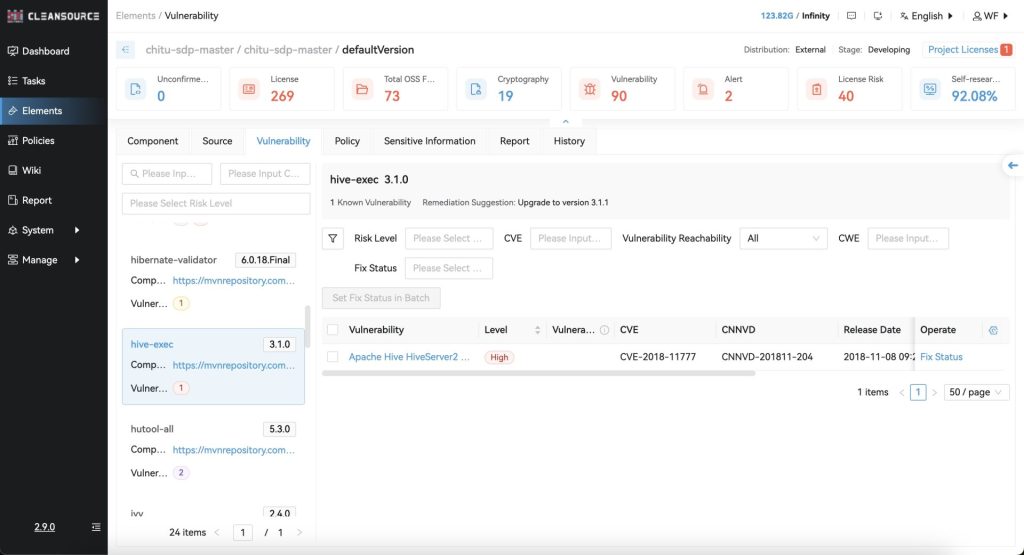Tick the checkbox for Apache Hive HiveServer2 row
The width and height of the screenshot is (1024, 555).
(x=333, y=357)
